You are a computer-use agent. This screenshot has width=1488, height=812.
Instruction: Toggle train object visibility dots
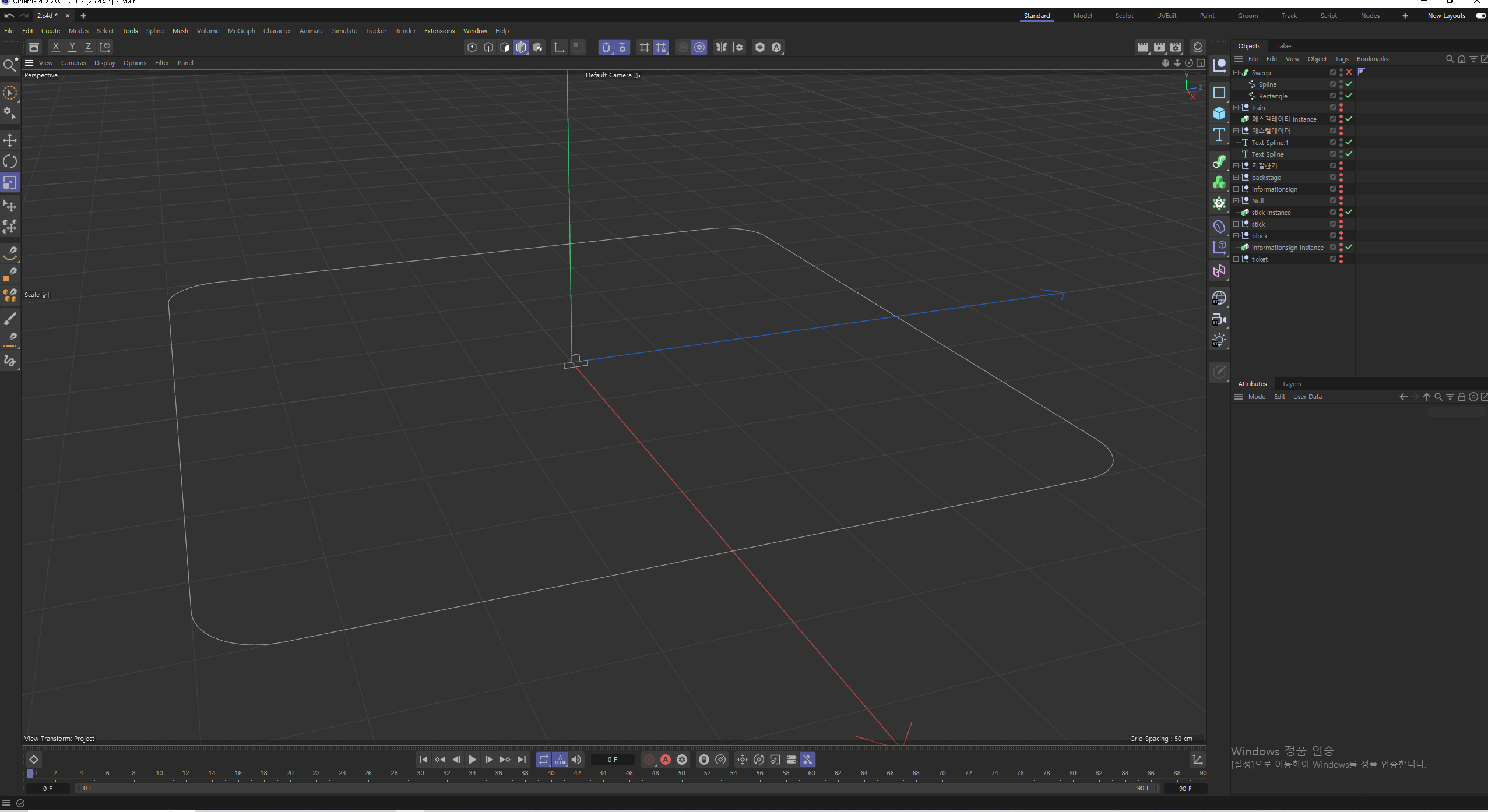[x=1341, y=108]
